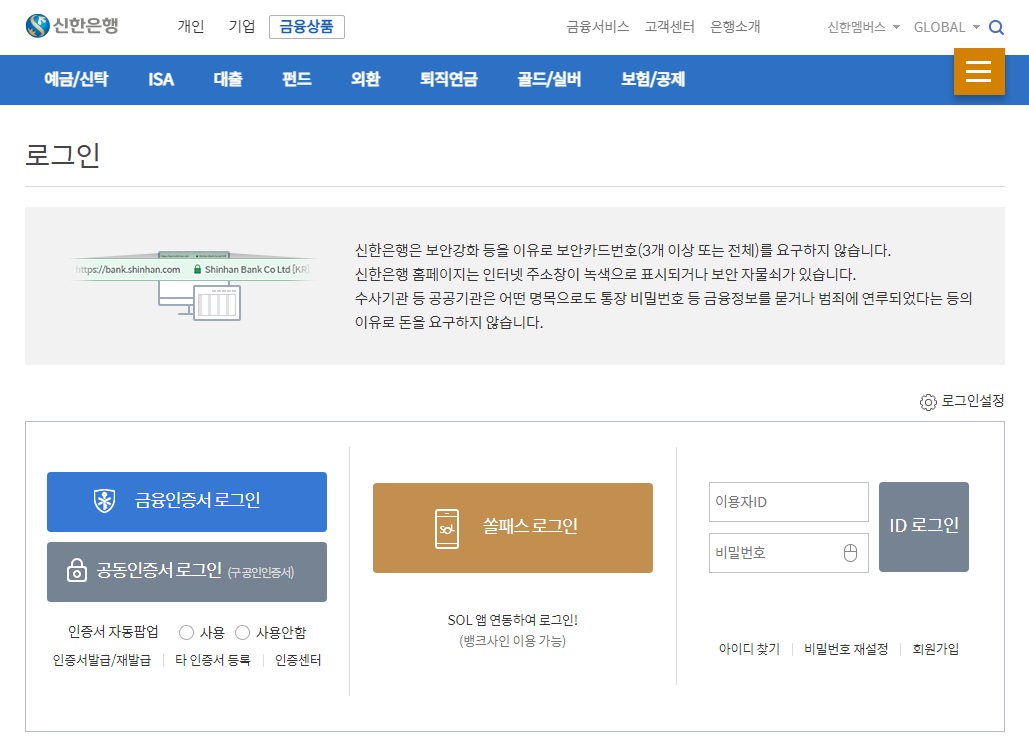1029x751 pixels.
Task: Open the orange hamburger full menu
Action: click(x=978, y=72)
